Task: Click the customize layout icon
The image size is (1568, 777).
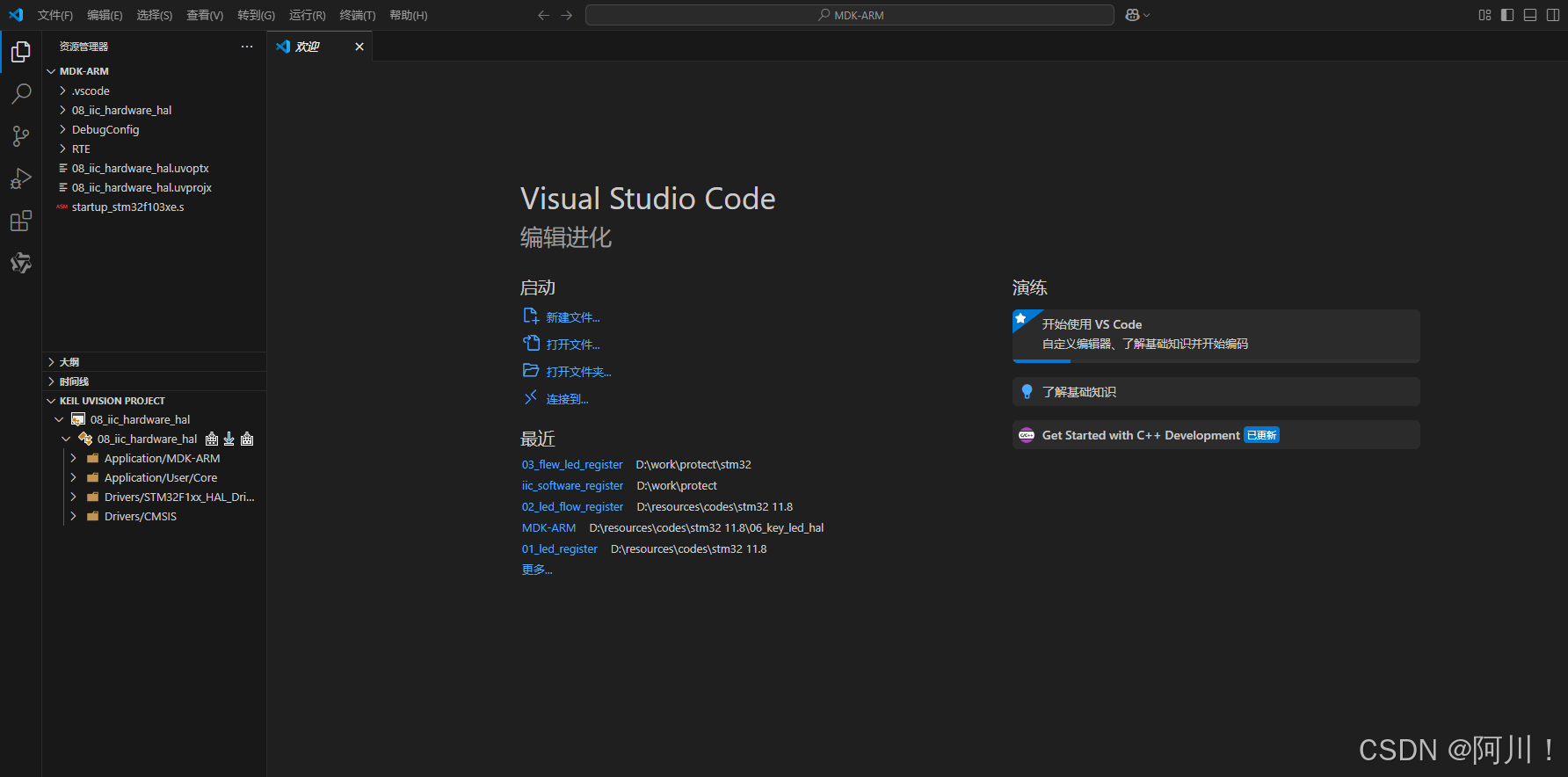Action: [1485, 15]
